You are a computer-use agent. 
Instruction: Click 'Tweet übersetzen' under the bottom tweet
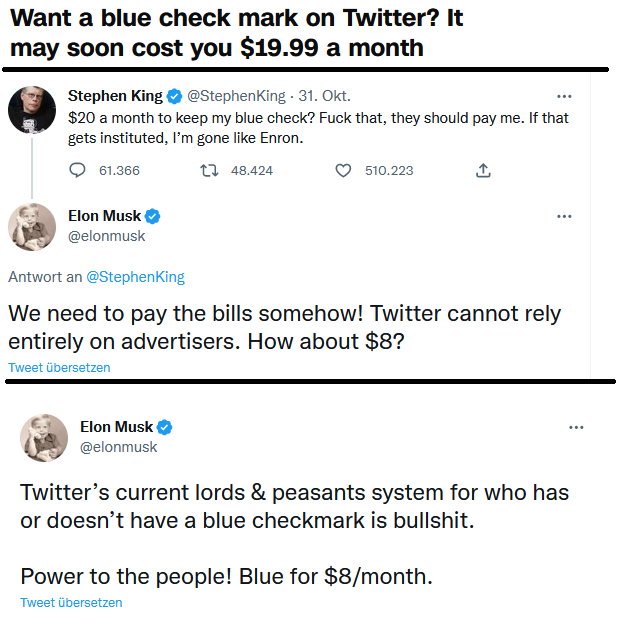click(71, 603)
